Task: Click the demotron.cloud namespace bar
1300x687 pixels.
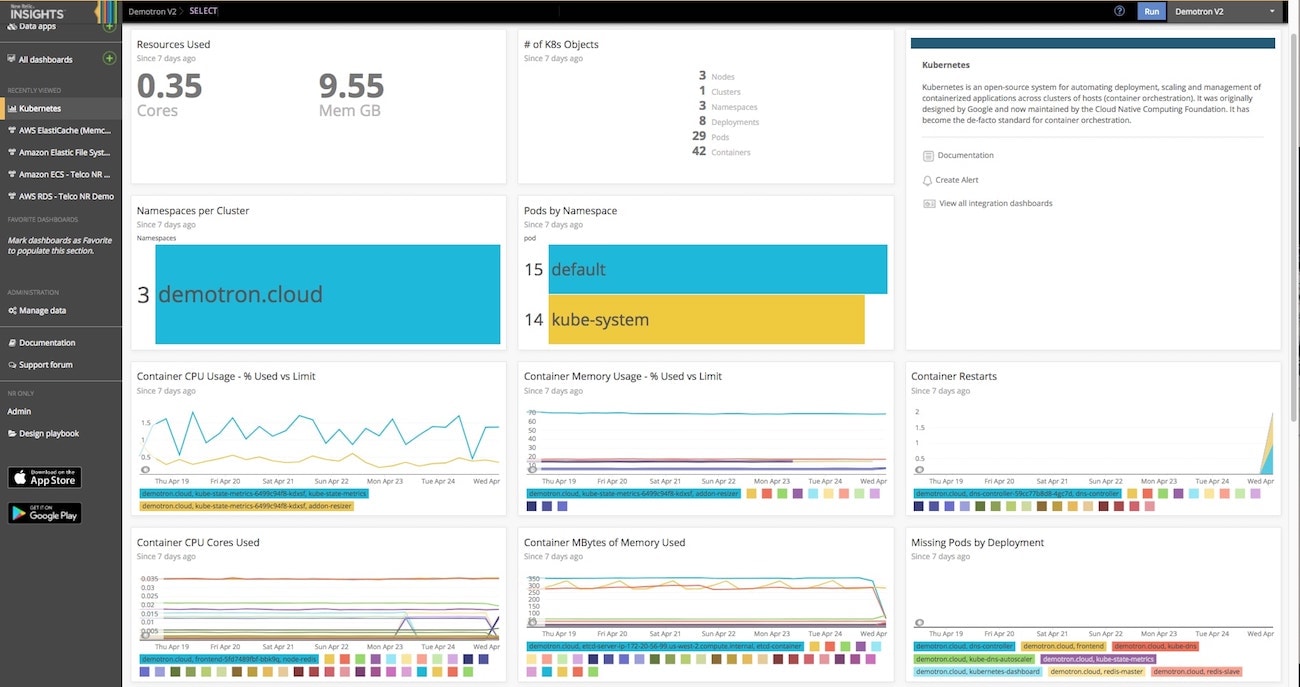Action: [x=328, y=294]
